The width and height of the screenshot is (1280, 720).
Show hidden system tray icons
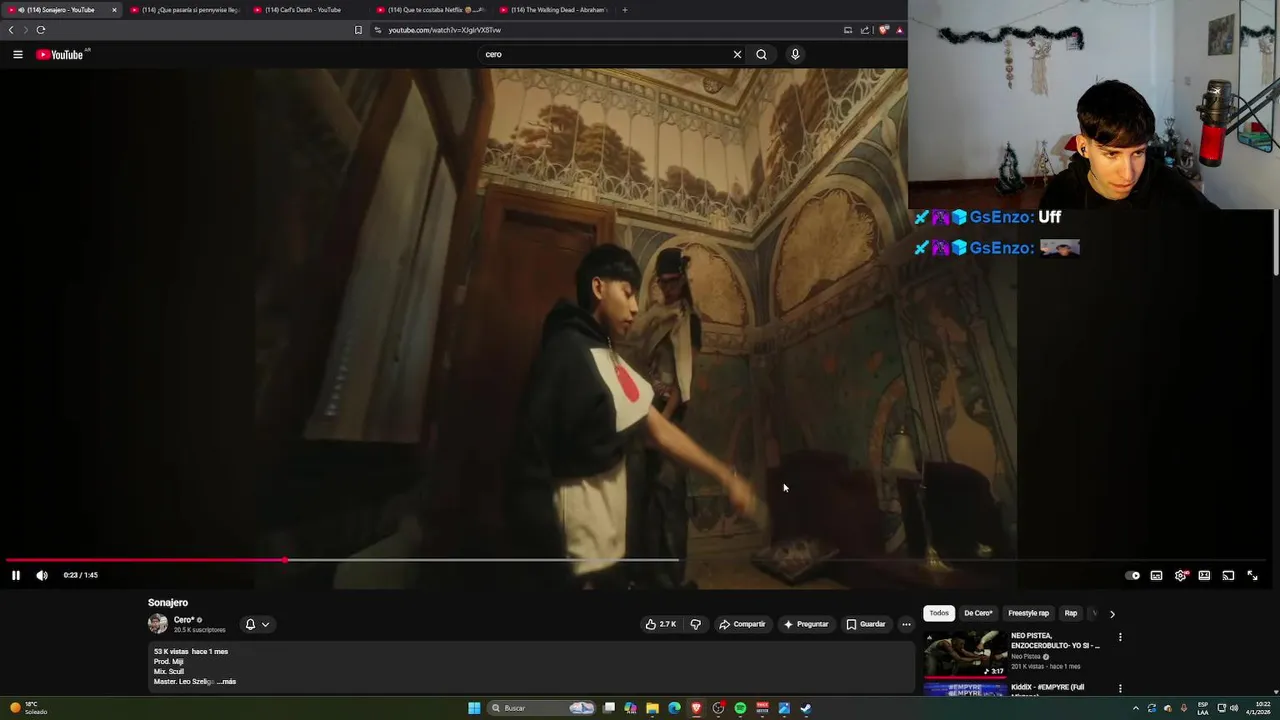[1135, 708]
